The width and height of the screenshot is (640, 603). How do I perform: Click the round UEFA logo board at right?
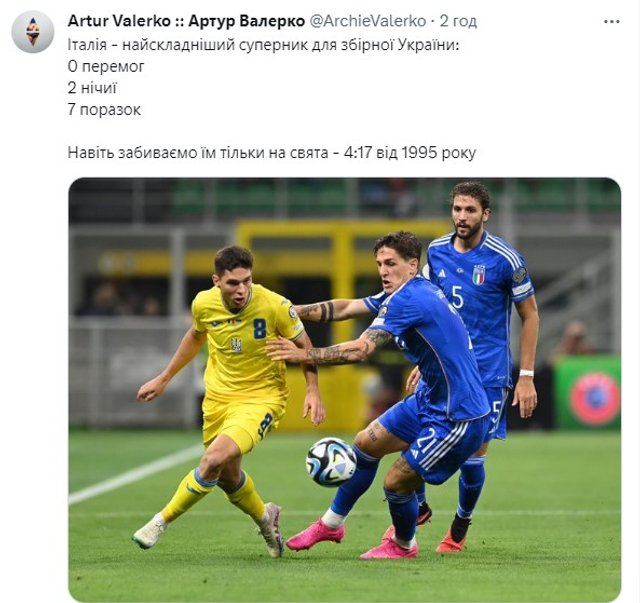pos(596,396)
